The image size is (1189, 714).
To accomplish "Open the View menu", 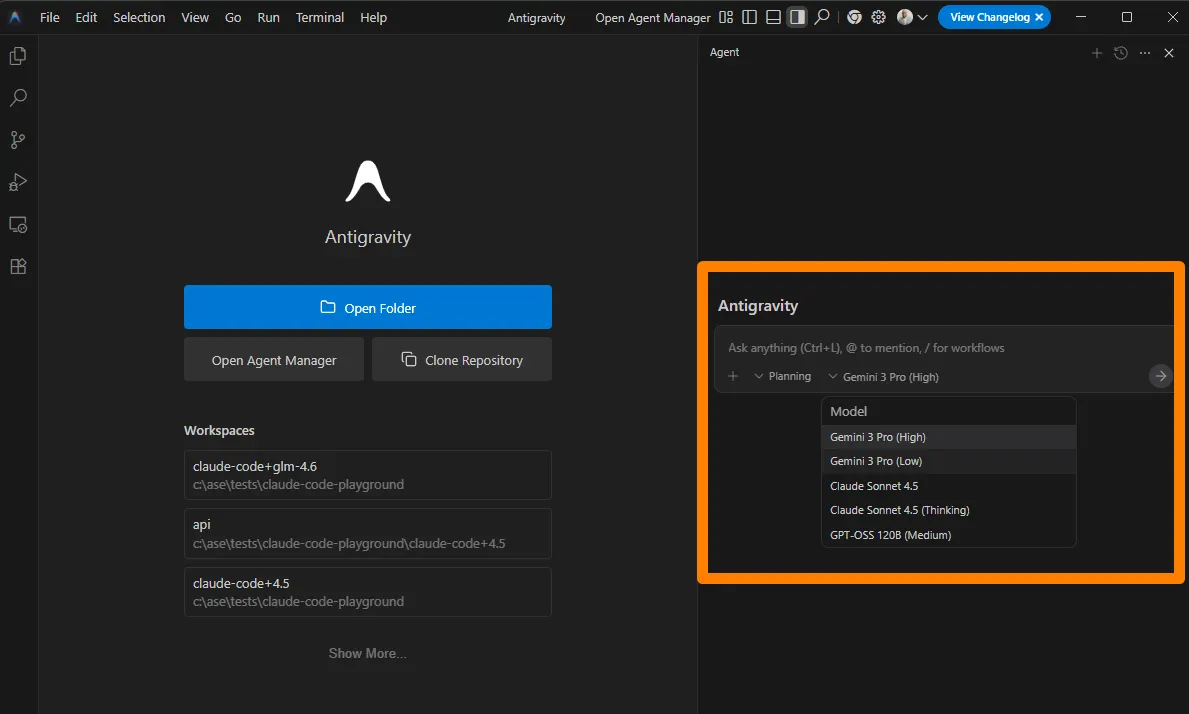I will (x=195, y=17).
